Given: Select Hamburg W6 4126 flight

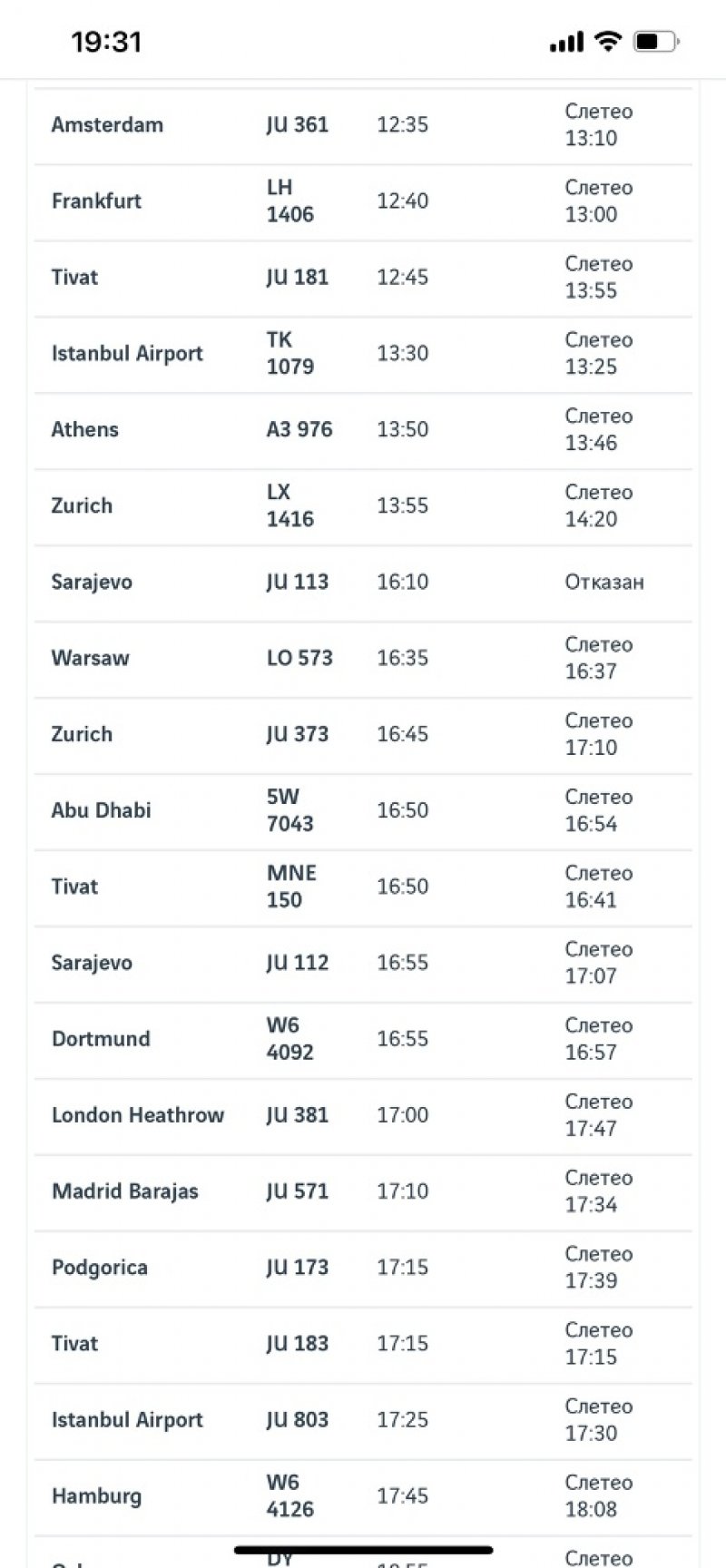Looking at the screenshot, I should click(x=363, y=1498).
